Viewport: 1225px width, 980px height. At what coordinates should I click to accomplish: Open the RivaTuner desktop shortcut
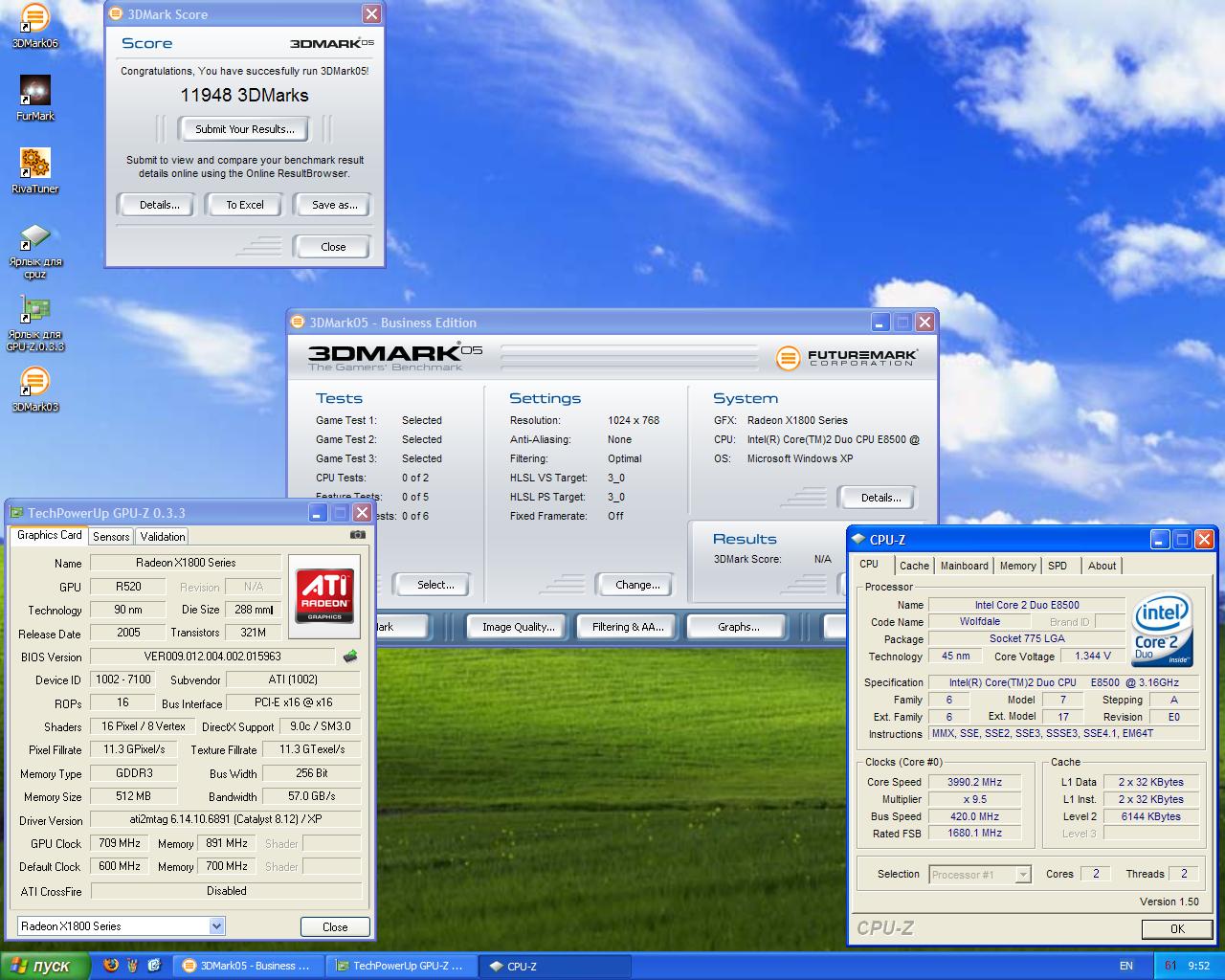34,171
